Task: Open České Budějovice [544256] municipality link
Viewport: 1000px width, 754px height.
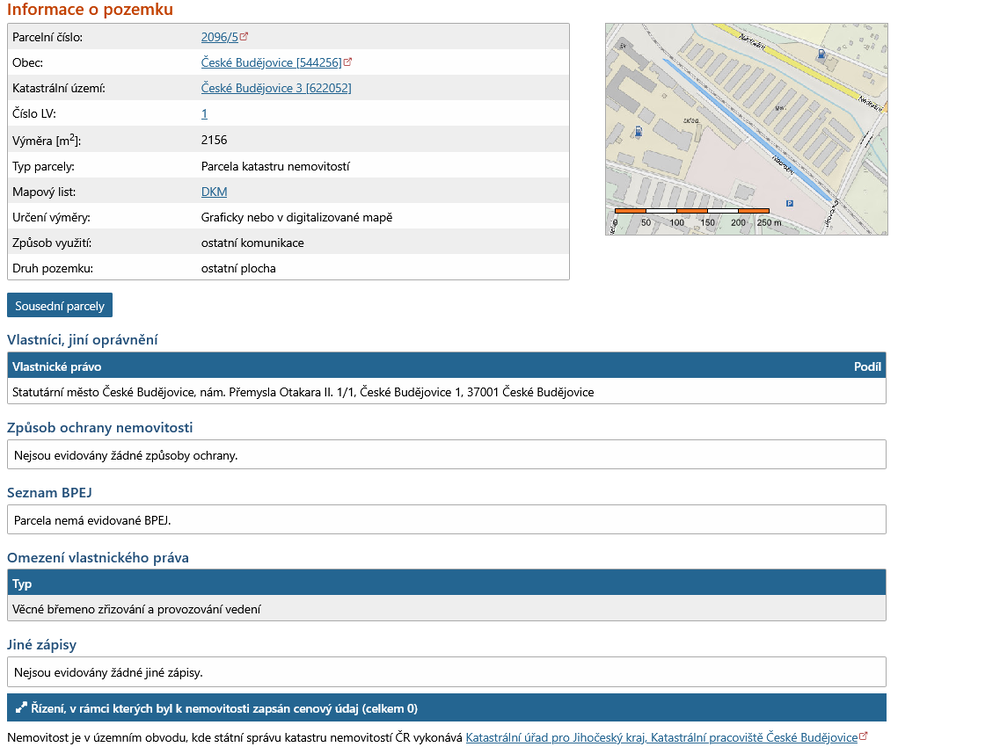Action: (271, 63)
